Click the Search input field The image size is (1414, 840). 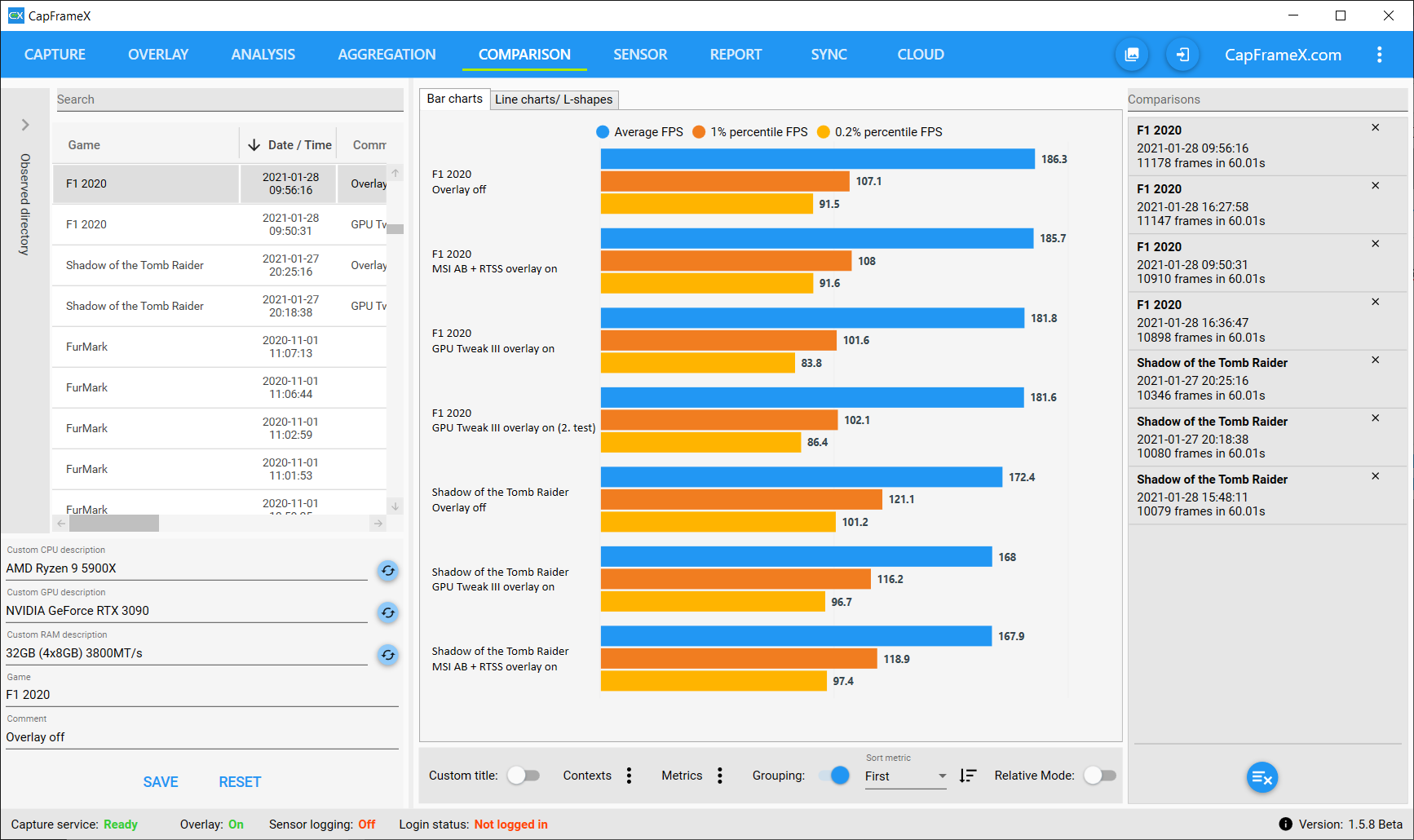point(229,99)
